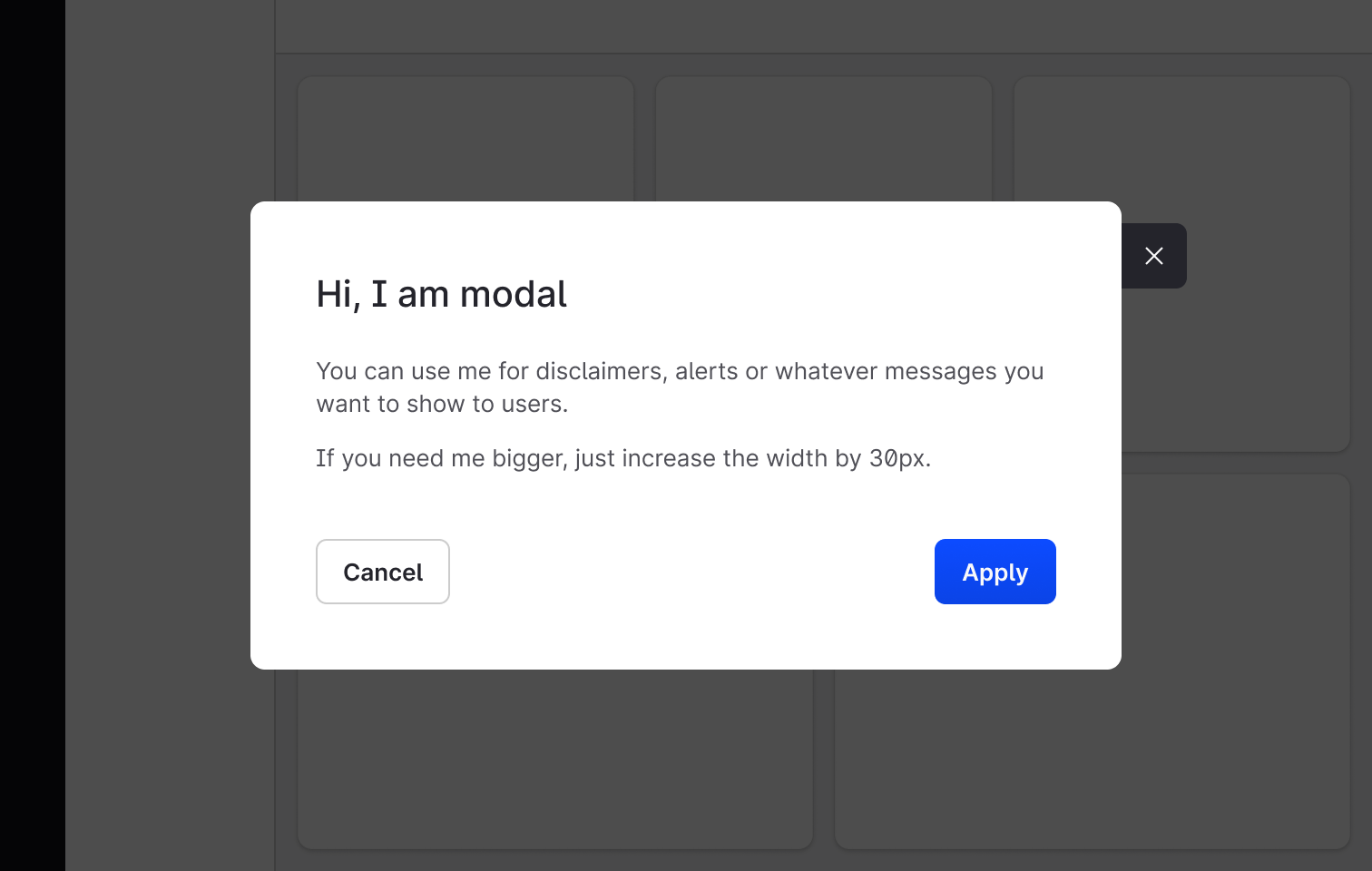The width and height of the screenshot is (1372, 871).
Task: Click the Cancel button
Action: click(x=383, y=572)
